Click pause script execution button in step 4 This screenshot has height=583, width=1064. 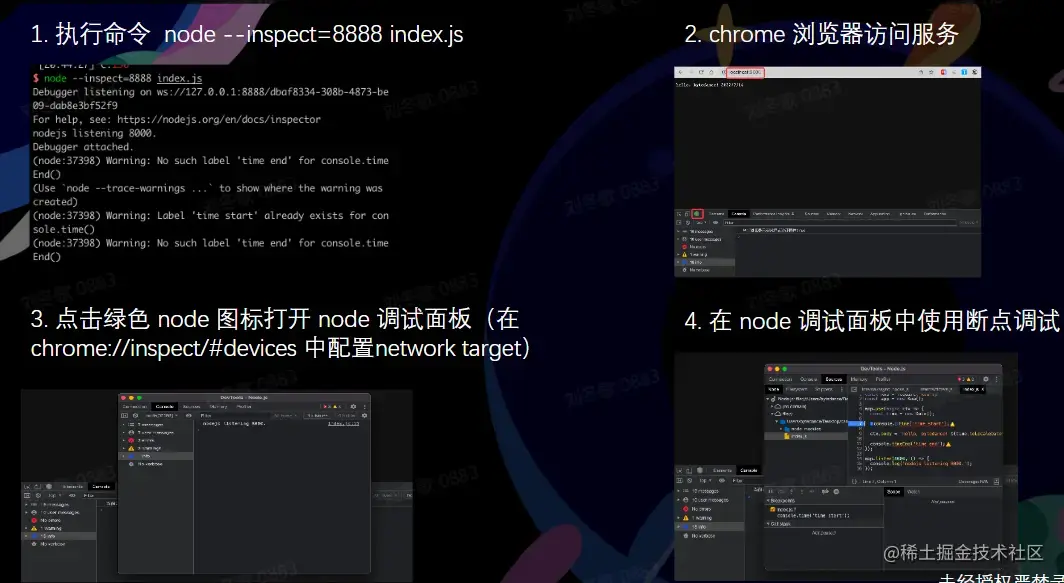(770, 491)
